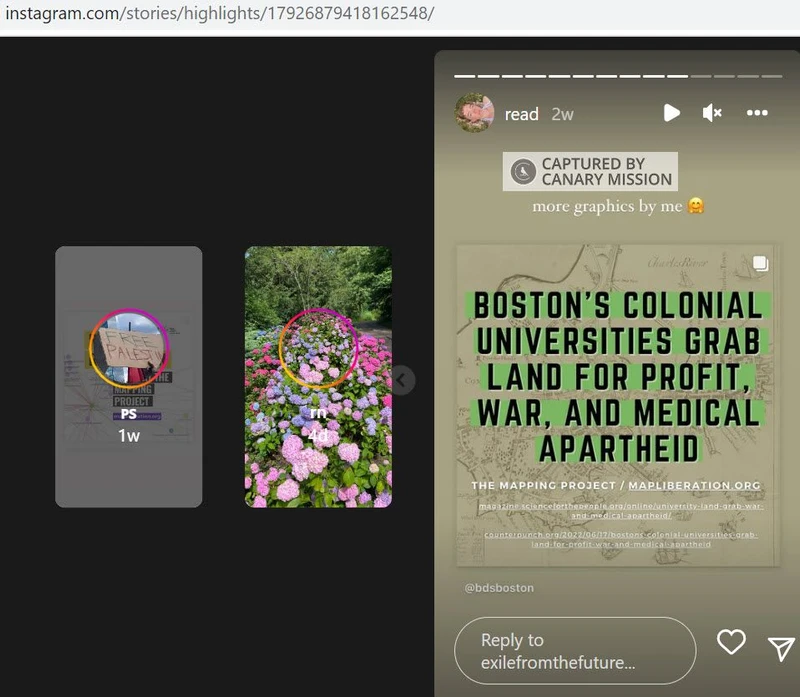Image resolution: width=800 pixels, height=697 pixels.
Task: Click the "read" highlight name
Action: pos(521,114)
